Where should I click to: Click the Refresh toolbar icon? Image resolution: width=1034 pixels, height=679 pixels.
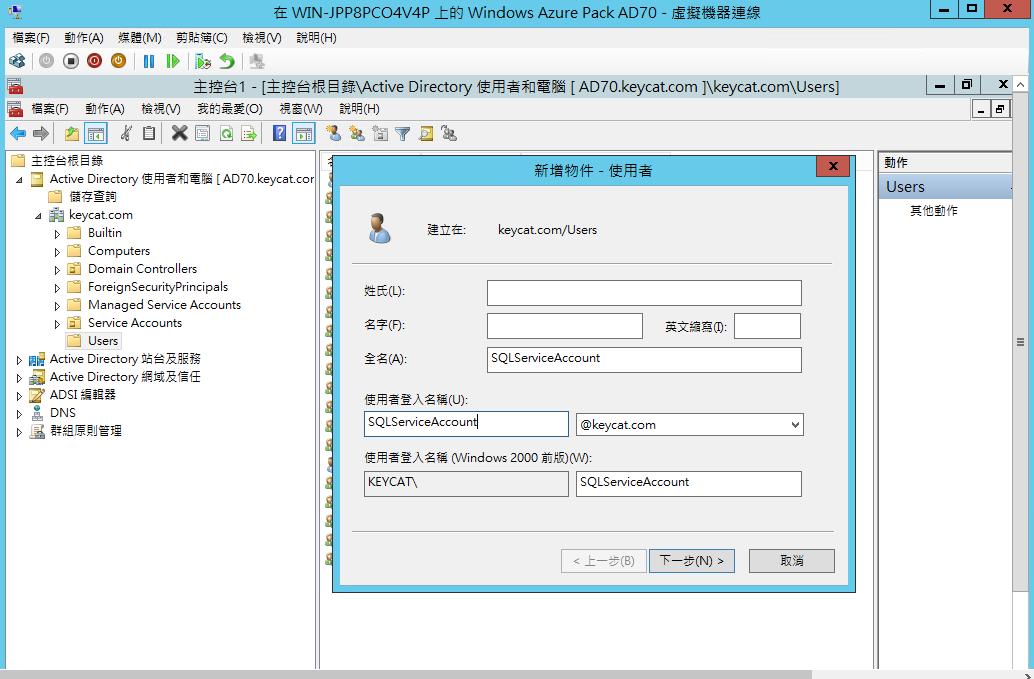point(226,134)
